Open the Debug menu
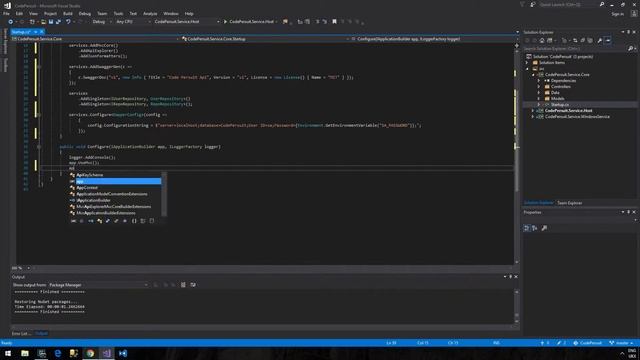This screenshot has height=360, width=640. click(84, 13)
